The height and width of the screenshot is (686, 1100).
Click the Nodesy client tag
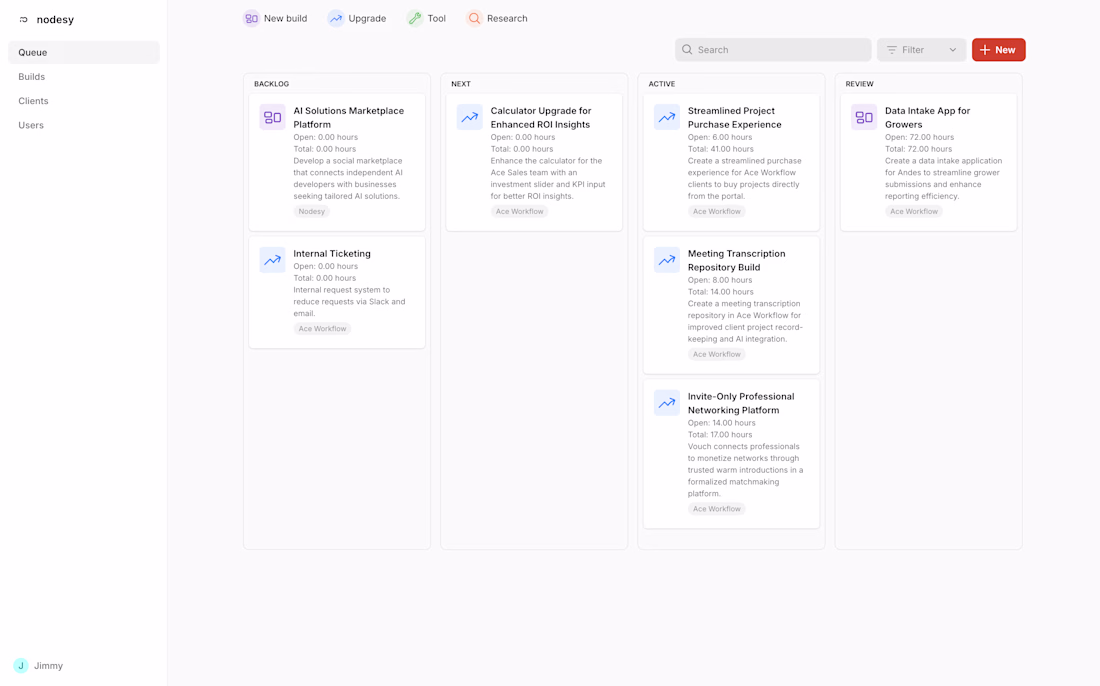pyautogui.click(x=311, y=211)
